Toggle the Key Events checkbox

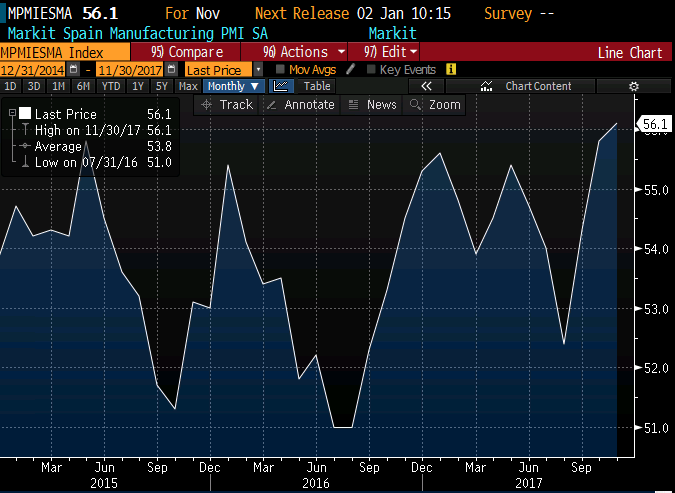click(x=372, y=70)
